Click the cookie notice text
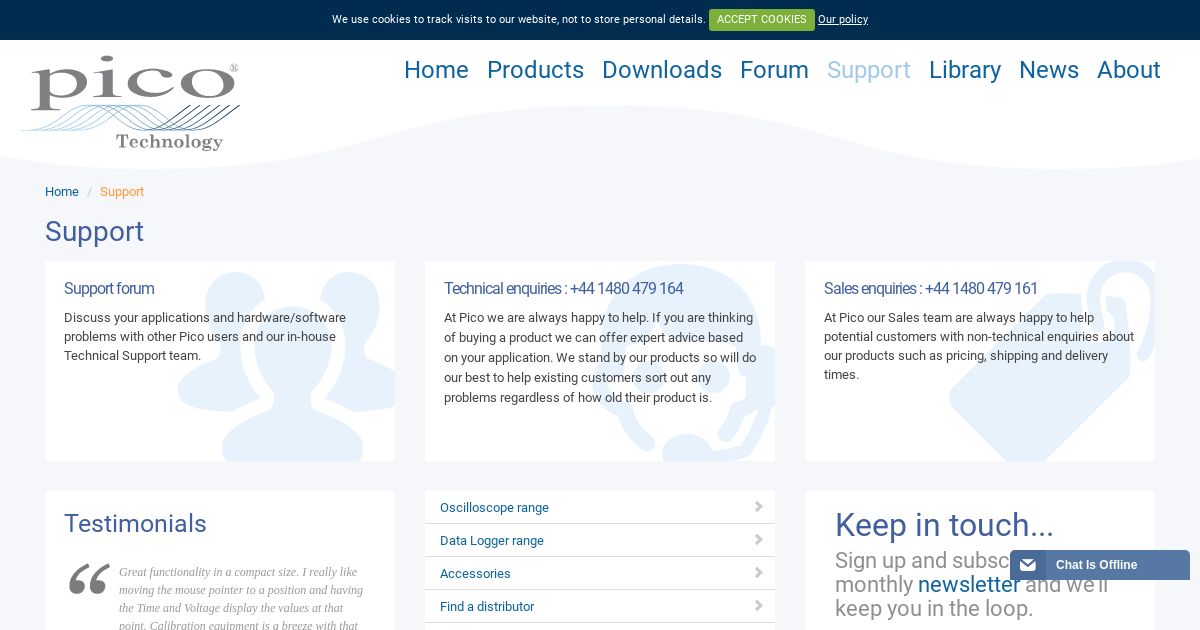Screen dimensions: 1200x630 click(519, 20)
